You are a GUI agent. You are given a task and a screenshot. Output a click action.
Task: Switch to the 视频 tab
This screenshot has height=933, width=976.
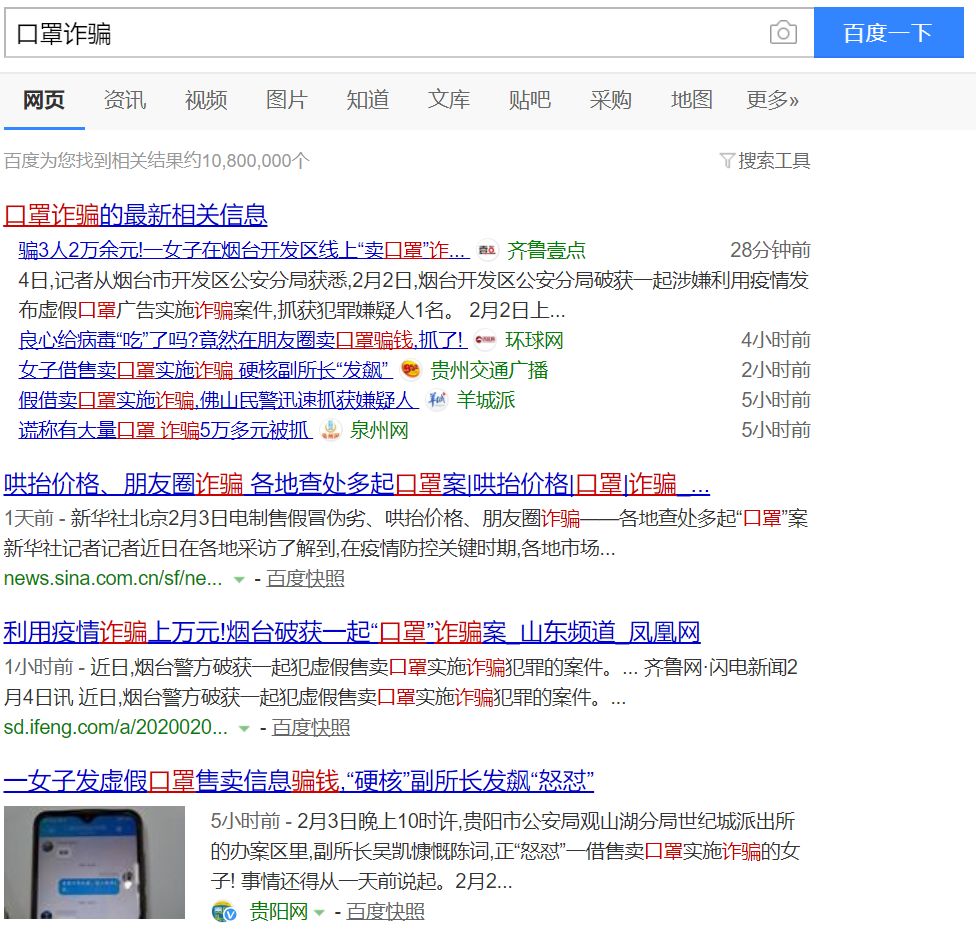(205, 100)
